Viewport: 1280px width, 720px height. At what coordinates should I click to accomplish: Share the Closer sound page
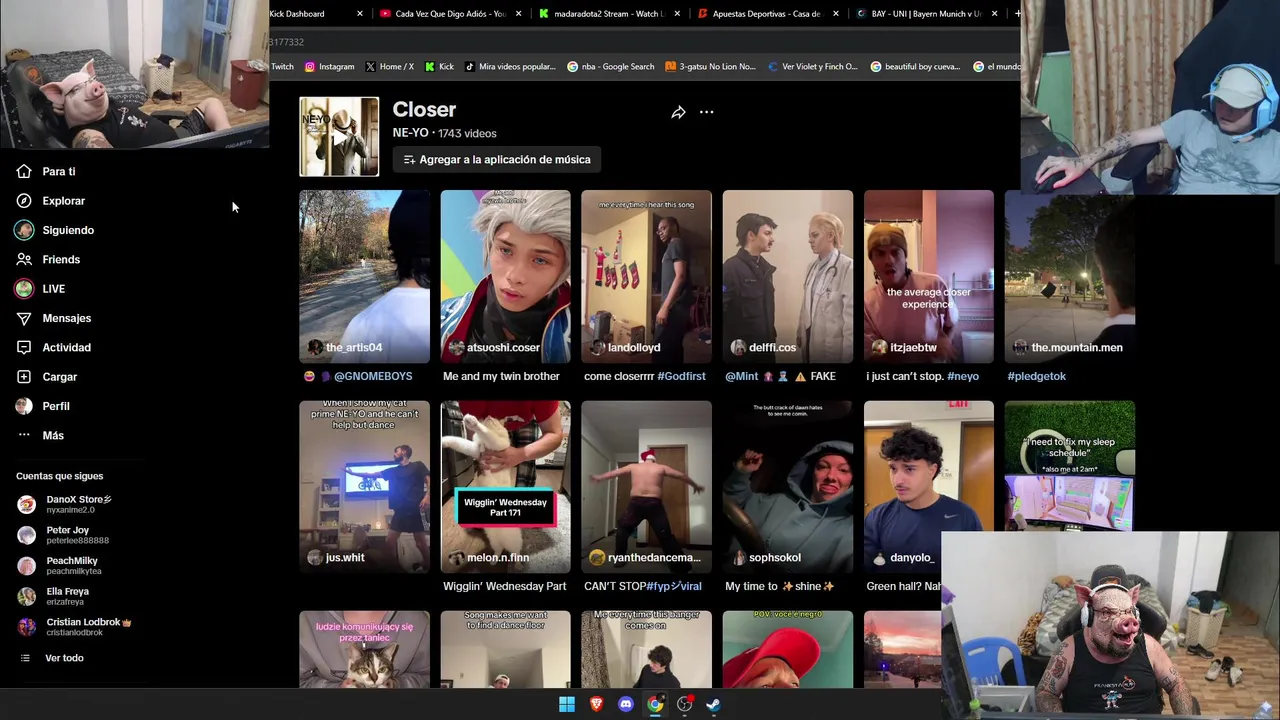point(678,112)
